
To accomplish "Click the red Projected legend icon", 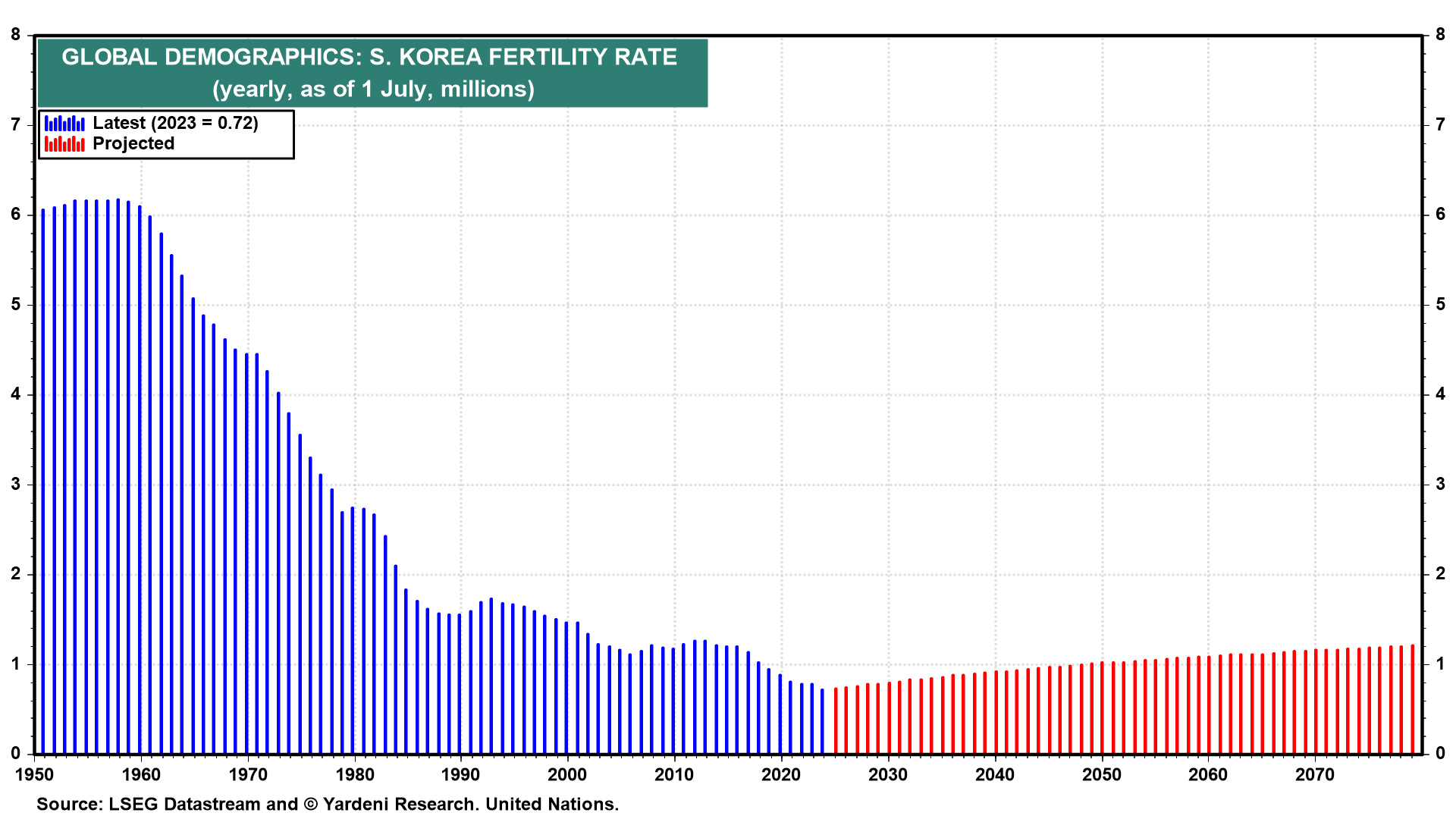I will [64, 144].
